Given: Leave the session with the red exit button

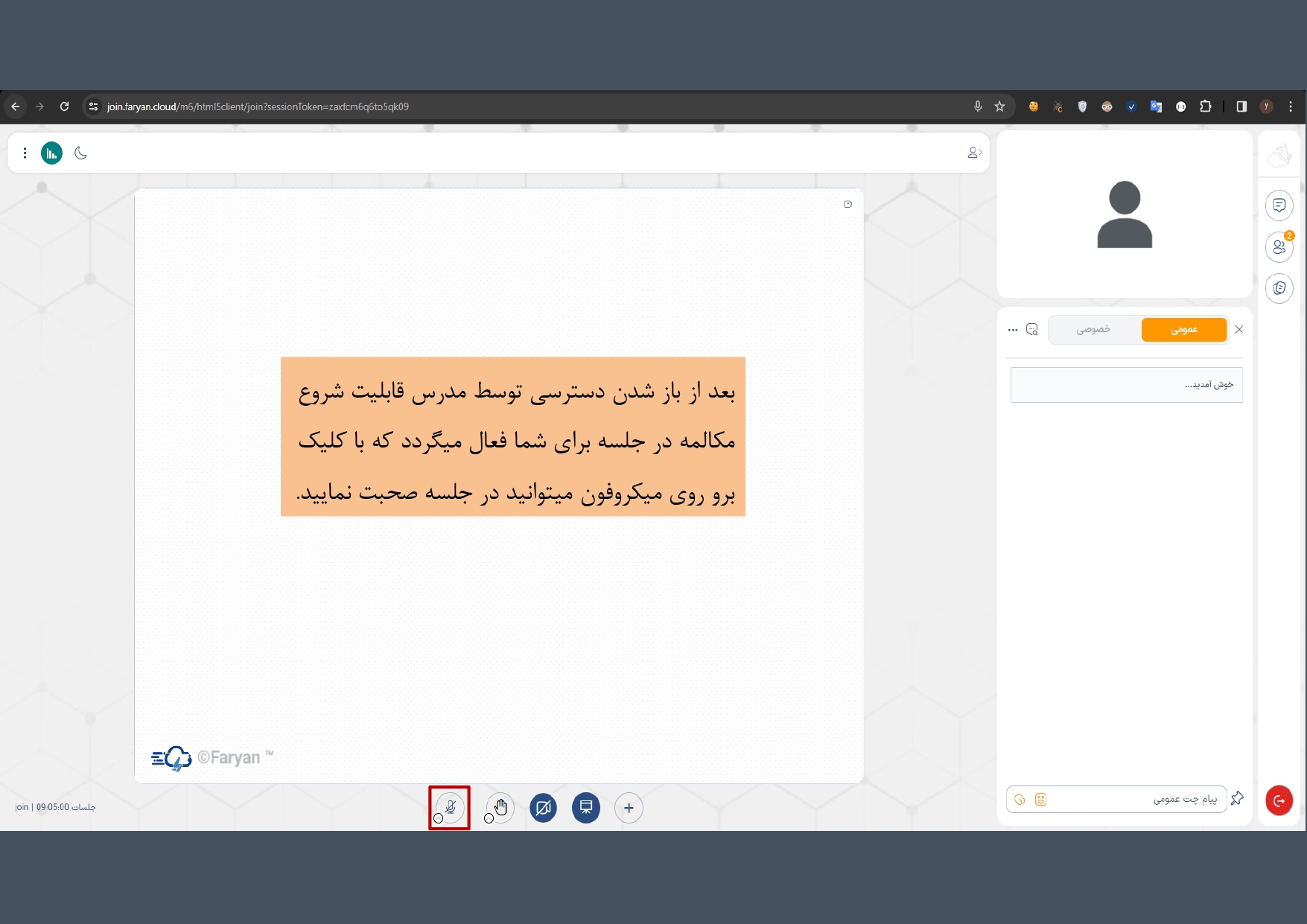Looking at the screenshot, I should coord(1279,800).
